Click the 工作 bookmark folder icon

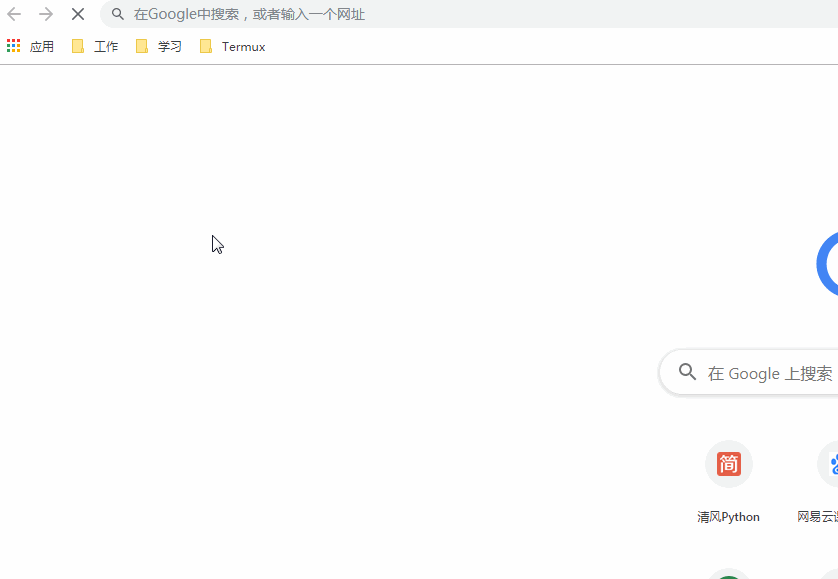click(x=78, y=46)
